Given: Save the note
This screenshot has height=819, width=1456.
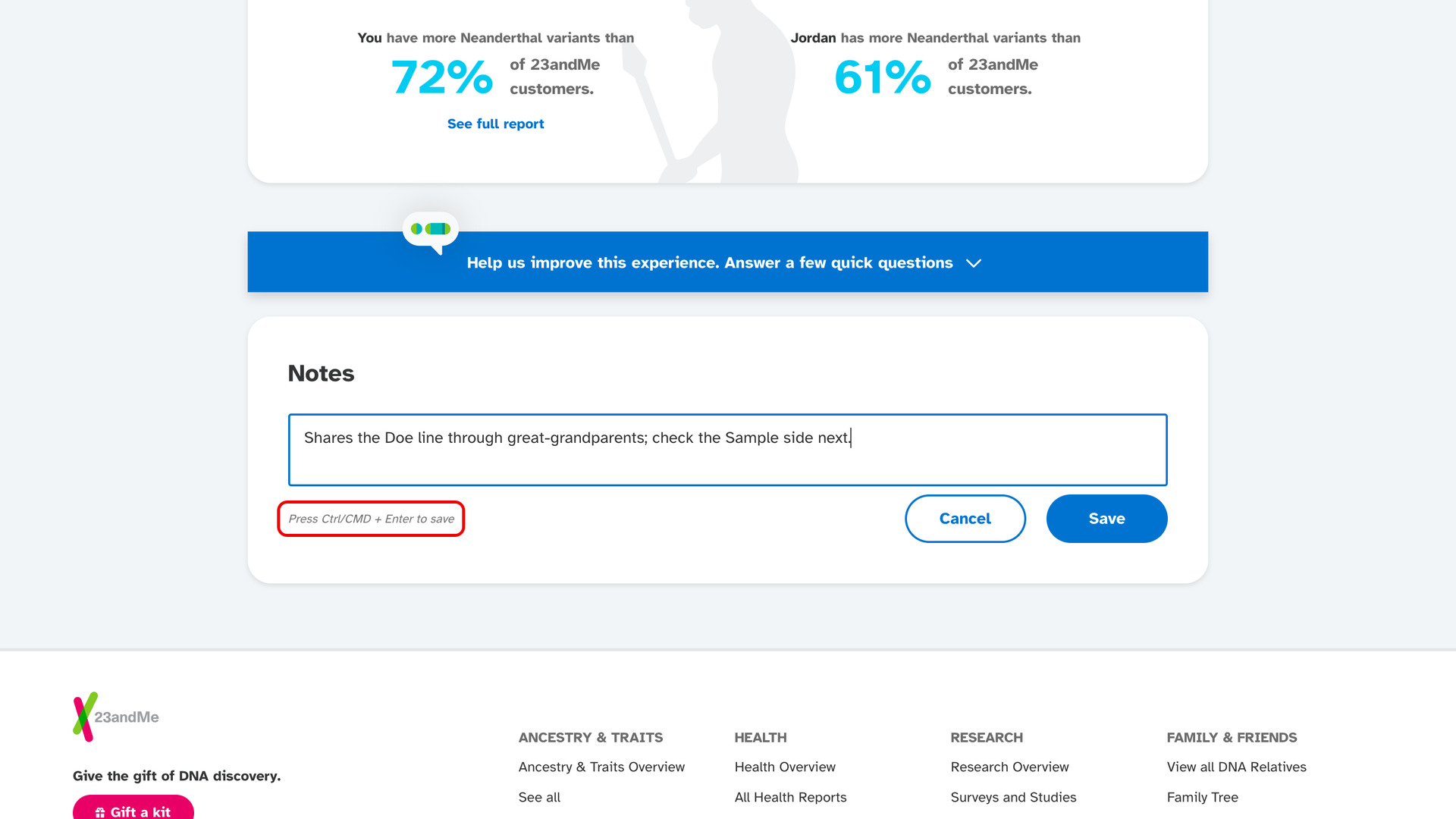Looking at the screenshot, I should tap(1106, 519).
